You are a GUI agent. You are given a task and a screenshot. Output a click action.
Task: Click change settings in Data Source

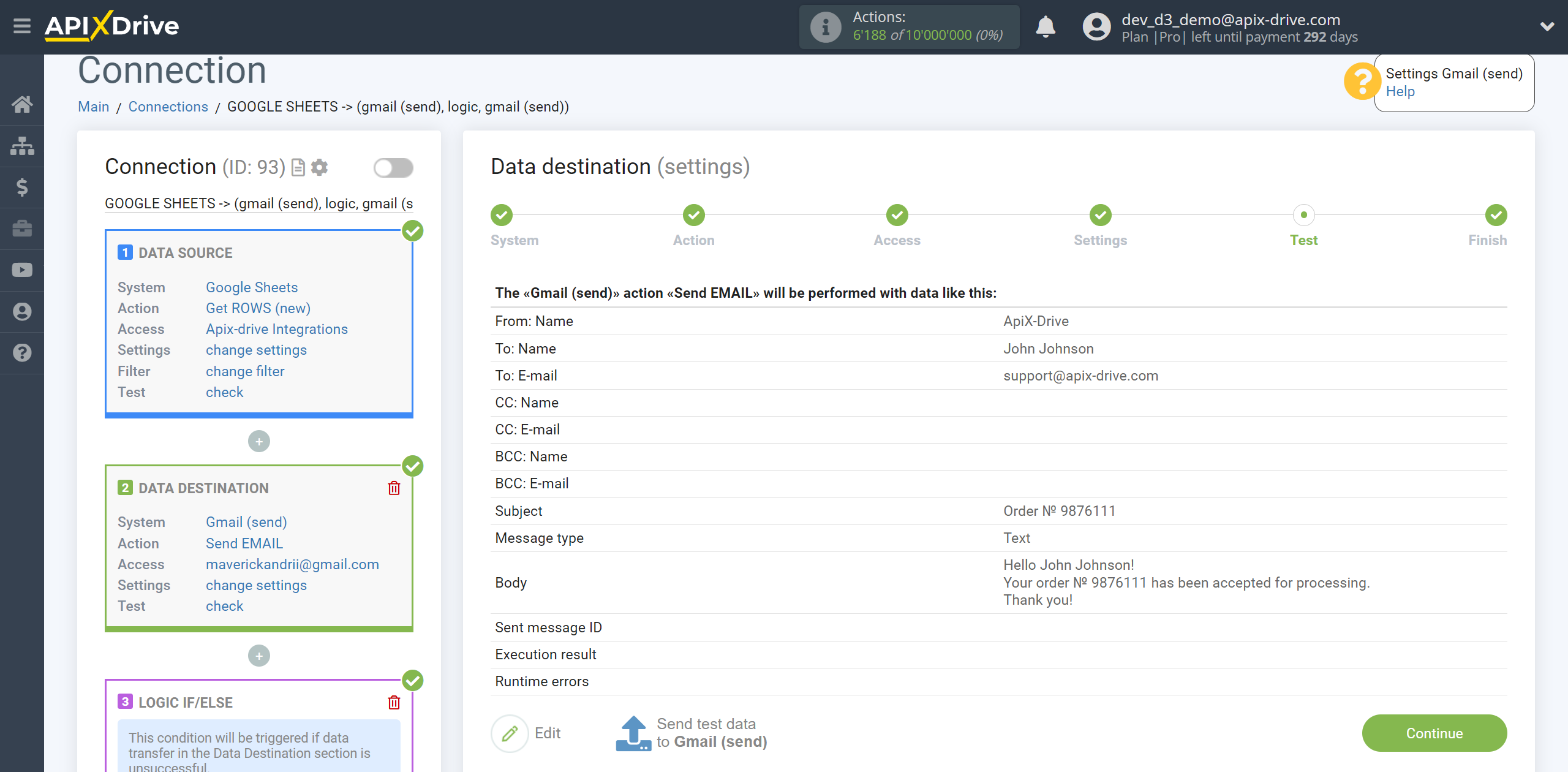pyautogui.click(x=256, y=350)
